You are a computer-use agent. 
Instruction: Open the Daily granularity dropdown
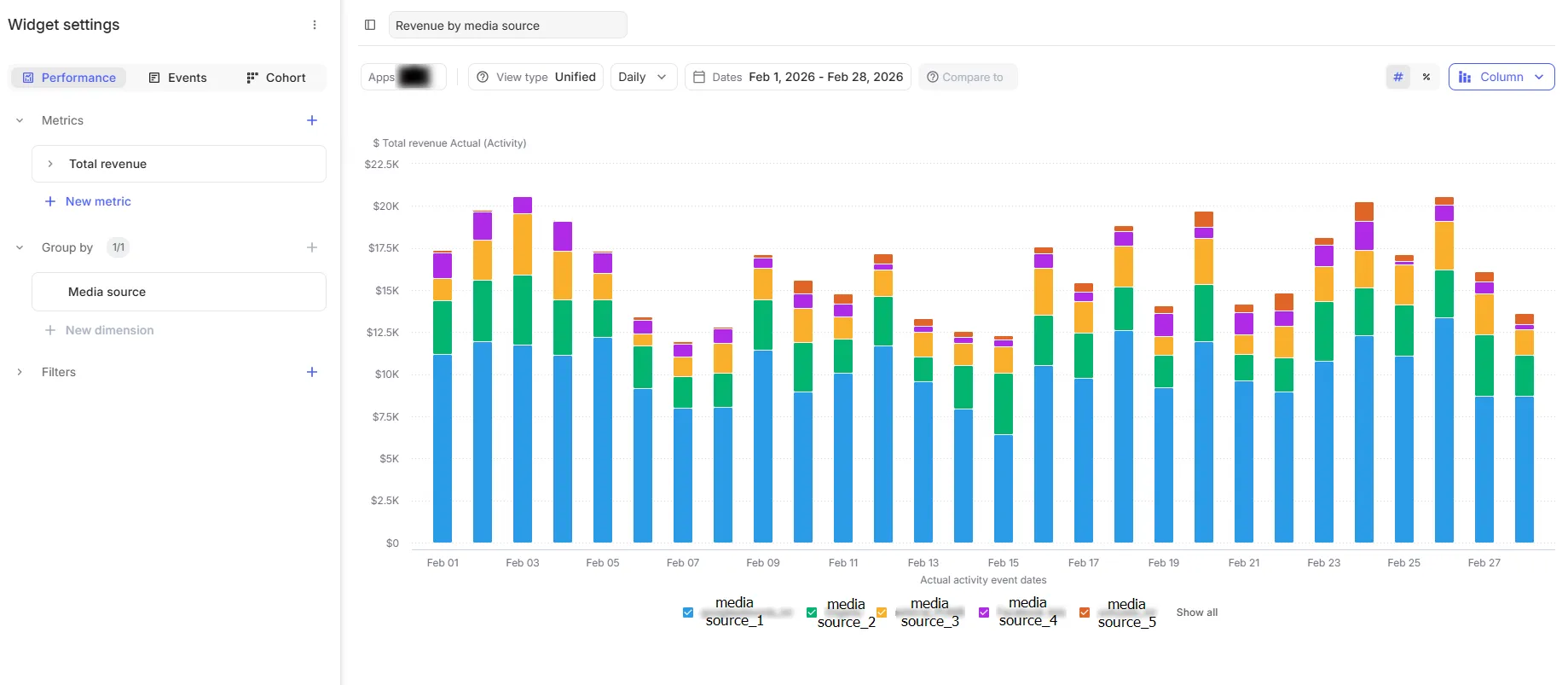[x=644, y=77]
